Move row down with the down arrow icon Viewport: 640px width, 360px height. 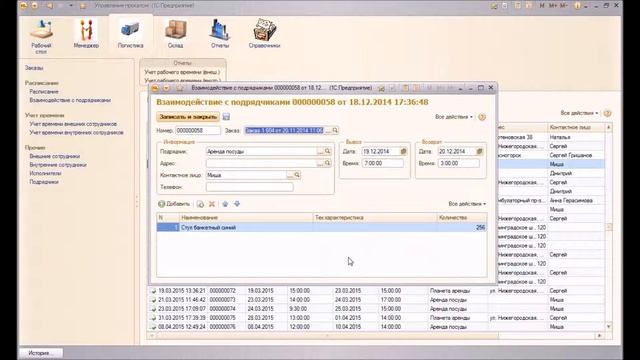pyautogui.click(x=237, y=204)
